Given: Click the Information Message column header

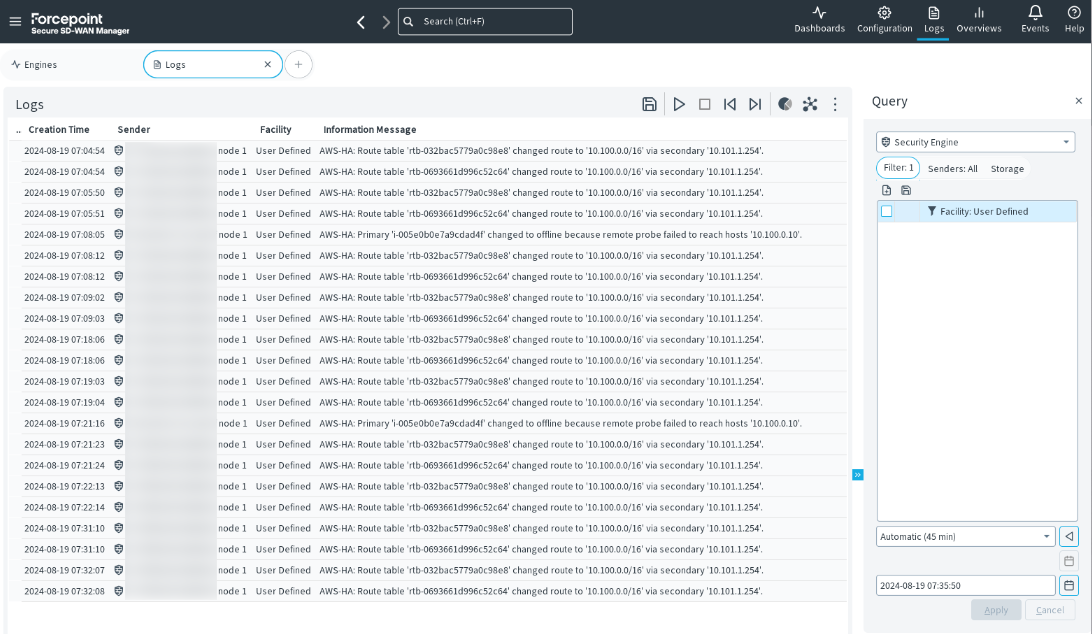Looking at the screenshot, I should coord(370,130).
